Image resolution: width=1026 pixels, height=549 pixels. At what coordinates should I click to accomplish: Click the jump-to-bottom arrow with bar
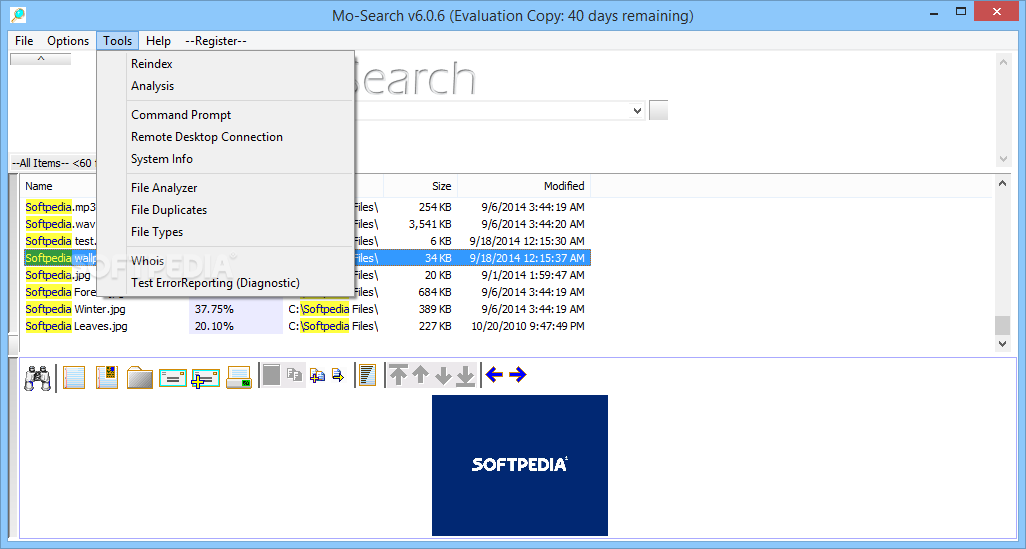(465, 376)
